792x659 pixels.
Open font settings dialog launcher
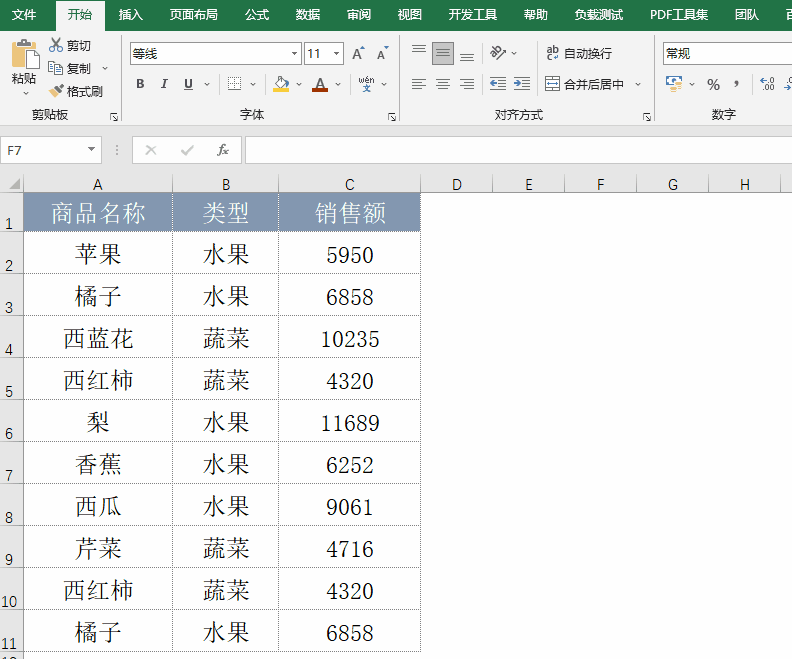392,117
